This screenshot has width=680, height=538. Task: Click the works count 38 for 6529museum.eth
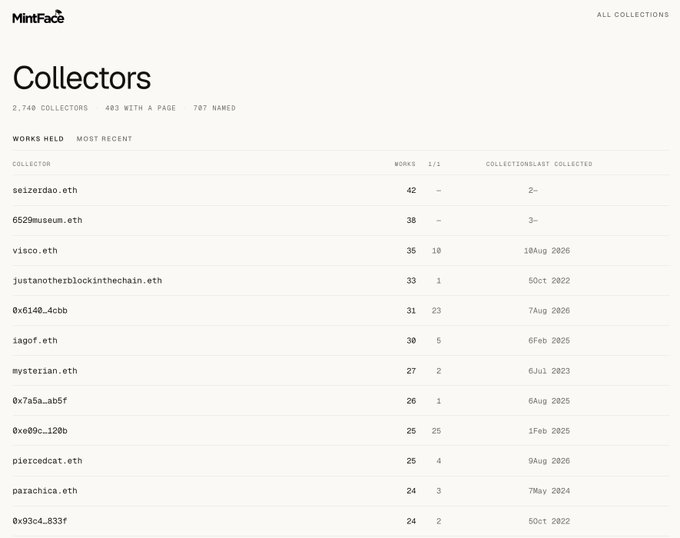[411, 220]
